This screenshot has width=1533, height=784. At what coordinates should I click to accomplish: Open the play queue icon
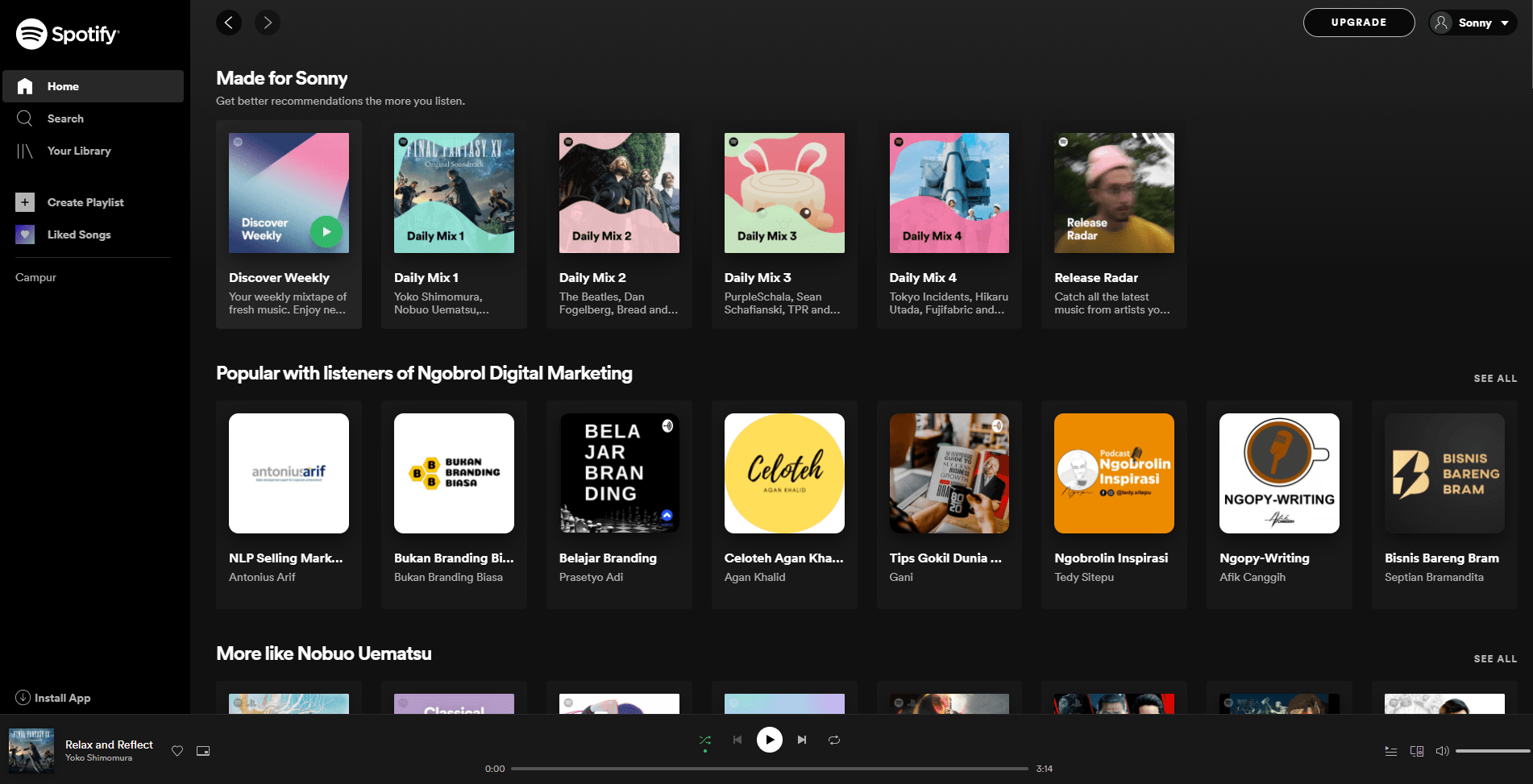click(x=1391, y=751)
